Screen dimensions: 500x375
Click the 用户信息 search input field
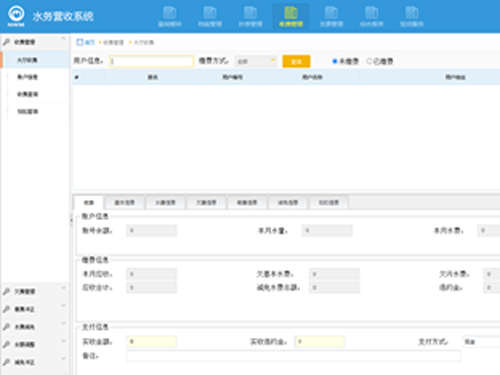click(151, 61)
